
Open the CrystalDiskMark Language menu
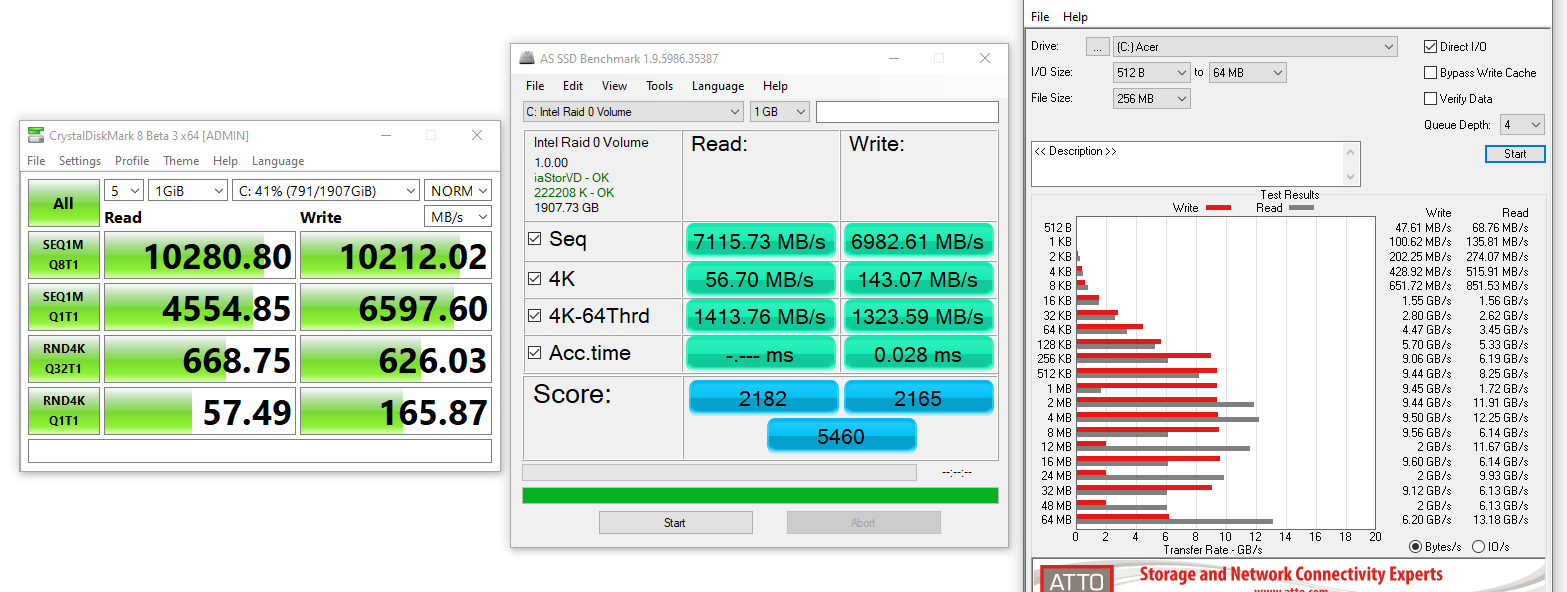278,161
